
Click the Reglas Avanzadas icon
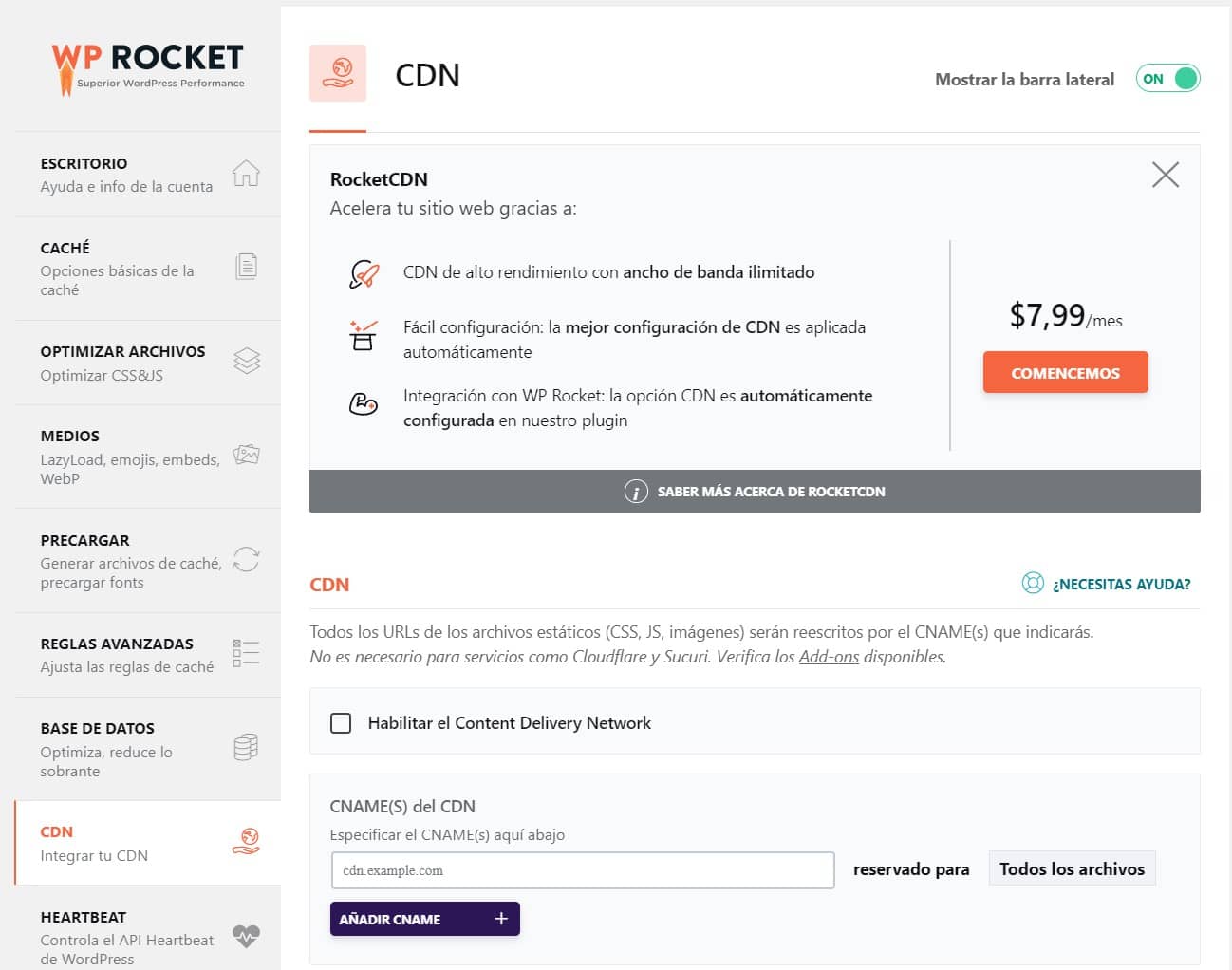pyautogui.click(x=246, y=652)
